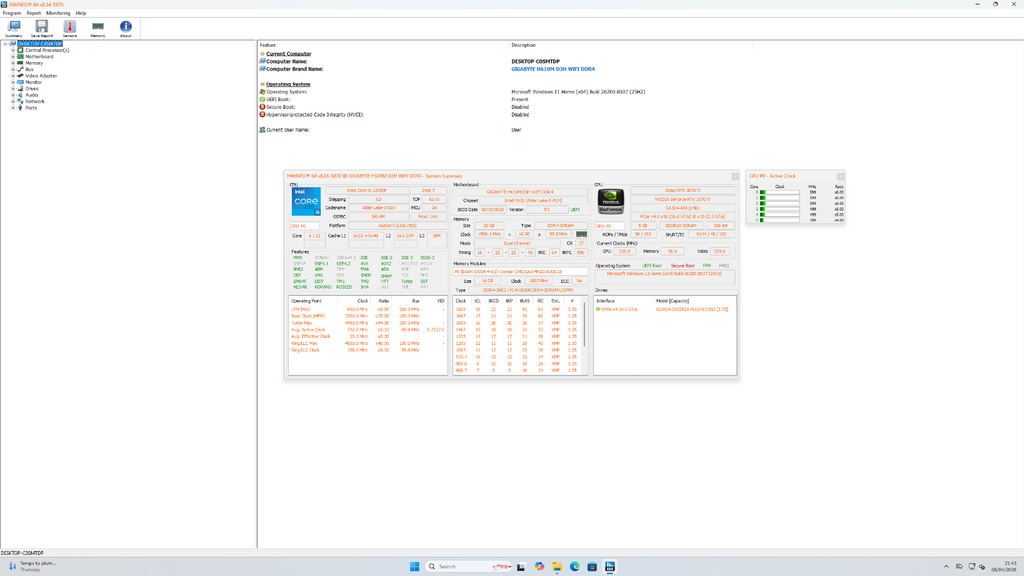1024x576 pixels.
Task: Expand the Audio tree node
Action: tap(12, 95)
